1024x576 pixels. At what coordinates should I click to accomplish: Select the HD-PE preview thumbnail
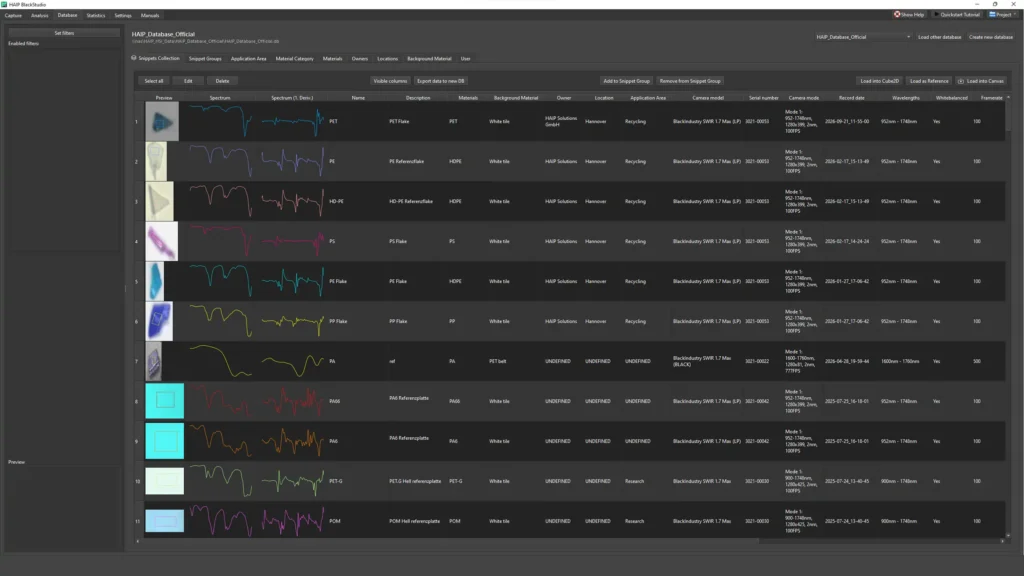(159, 201)
